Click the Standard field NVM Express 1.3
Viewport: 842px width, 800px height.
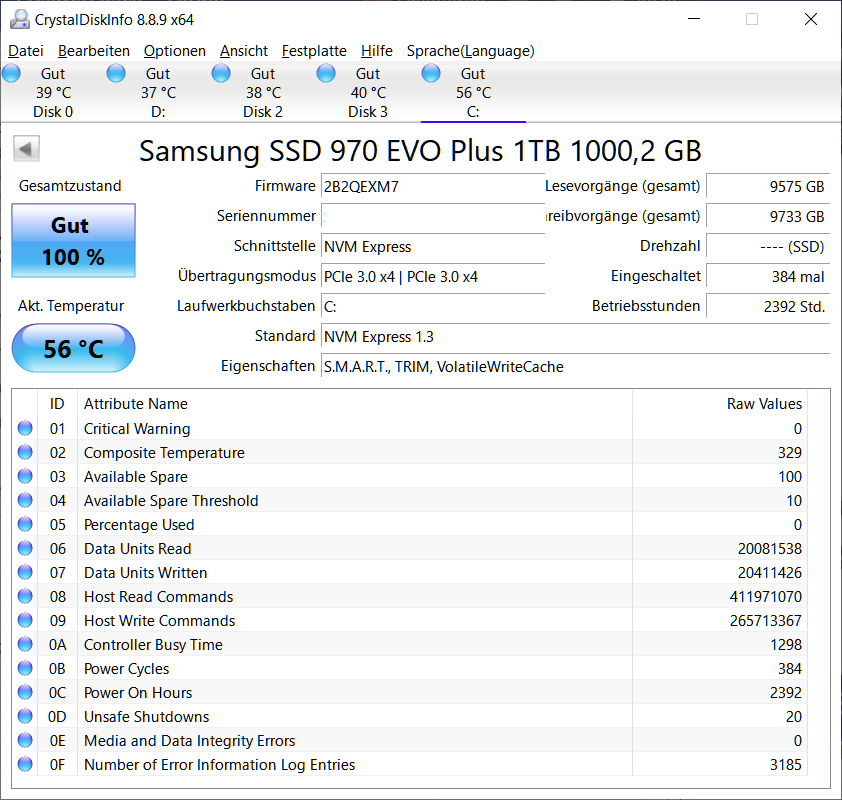tap(576, 337)
